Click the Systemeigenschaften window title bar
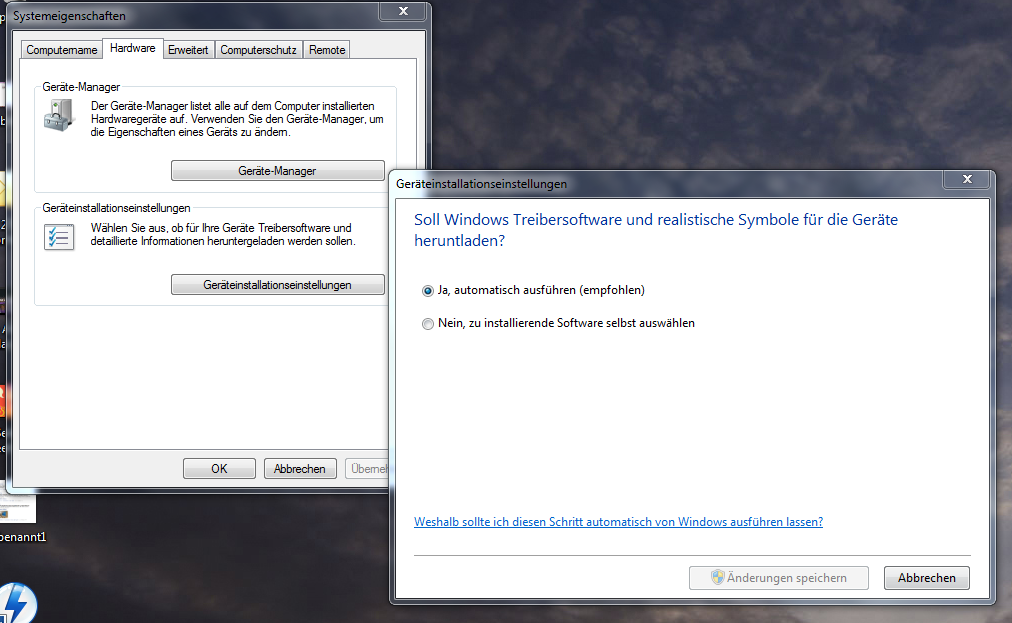The image size is (1012, 623). click(194, 15)
